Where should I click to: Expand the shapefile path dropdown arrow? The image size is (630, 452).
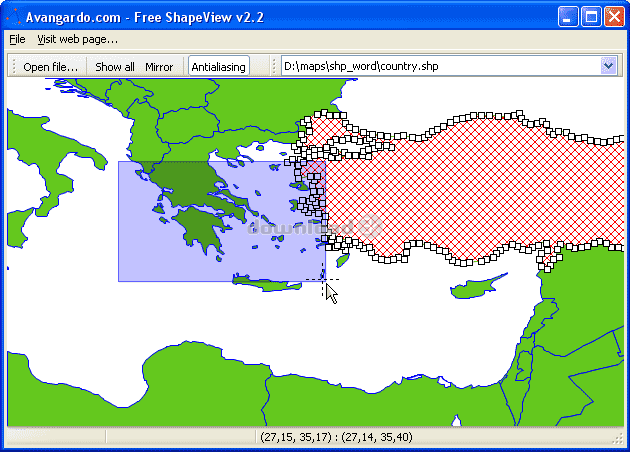click(x=609, y=66)
